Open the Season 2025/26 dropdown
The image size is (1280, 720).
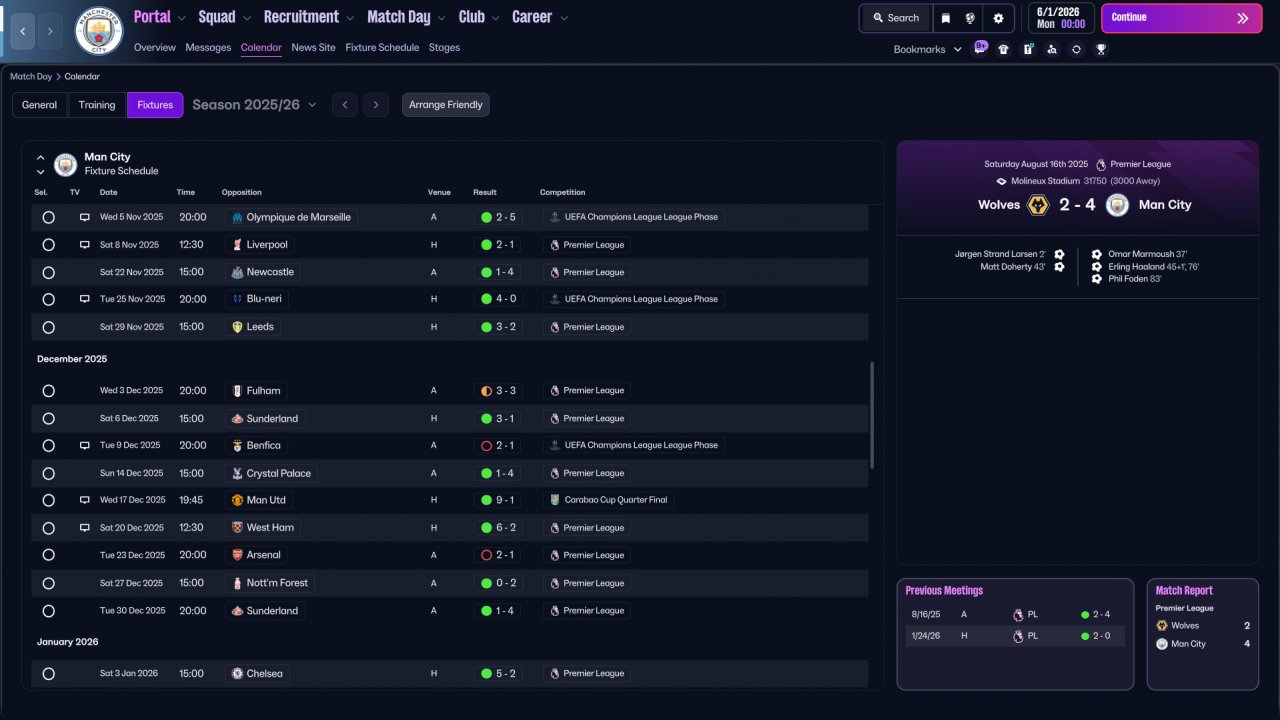(x=254, y=105)
